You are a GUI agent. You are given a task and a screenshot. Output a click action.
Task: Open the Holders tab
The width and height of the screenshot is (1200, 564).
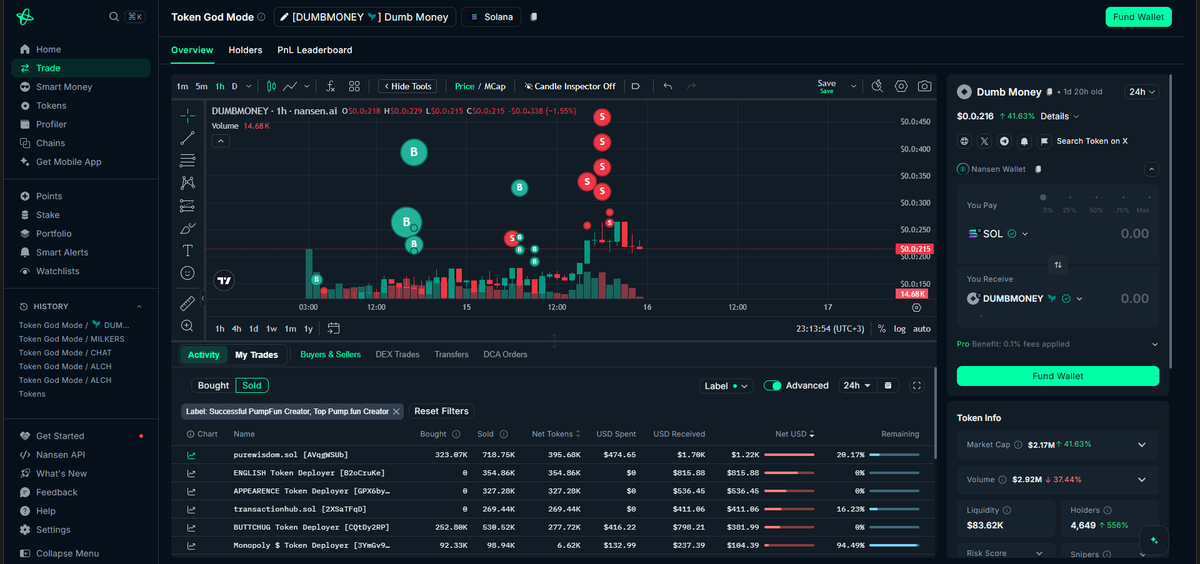pyautogui.click(x=245, y=50)
